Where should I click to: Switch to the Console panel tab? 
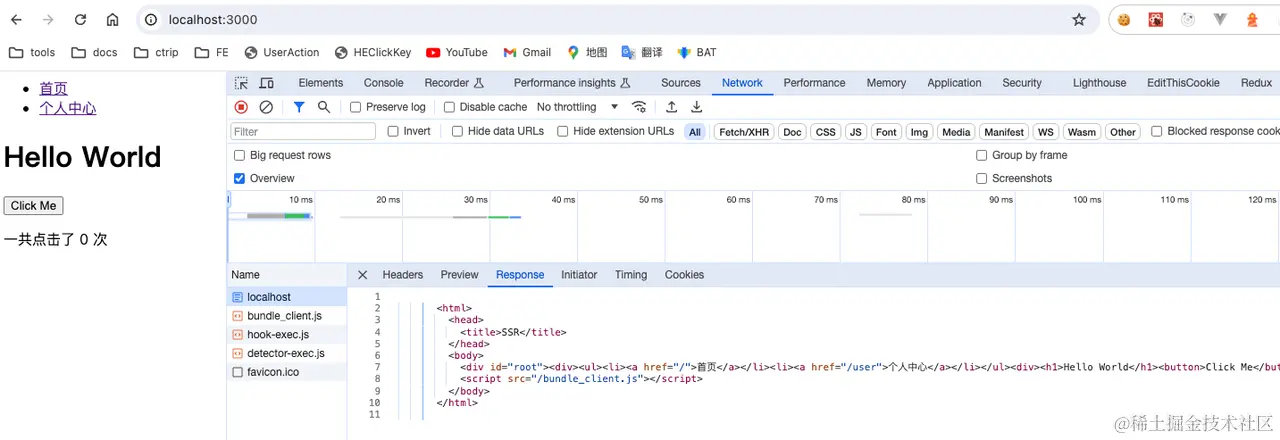384,83
